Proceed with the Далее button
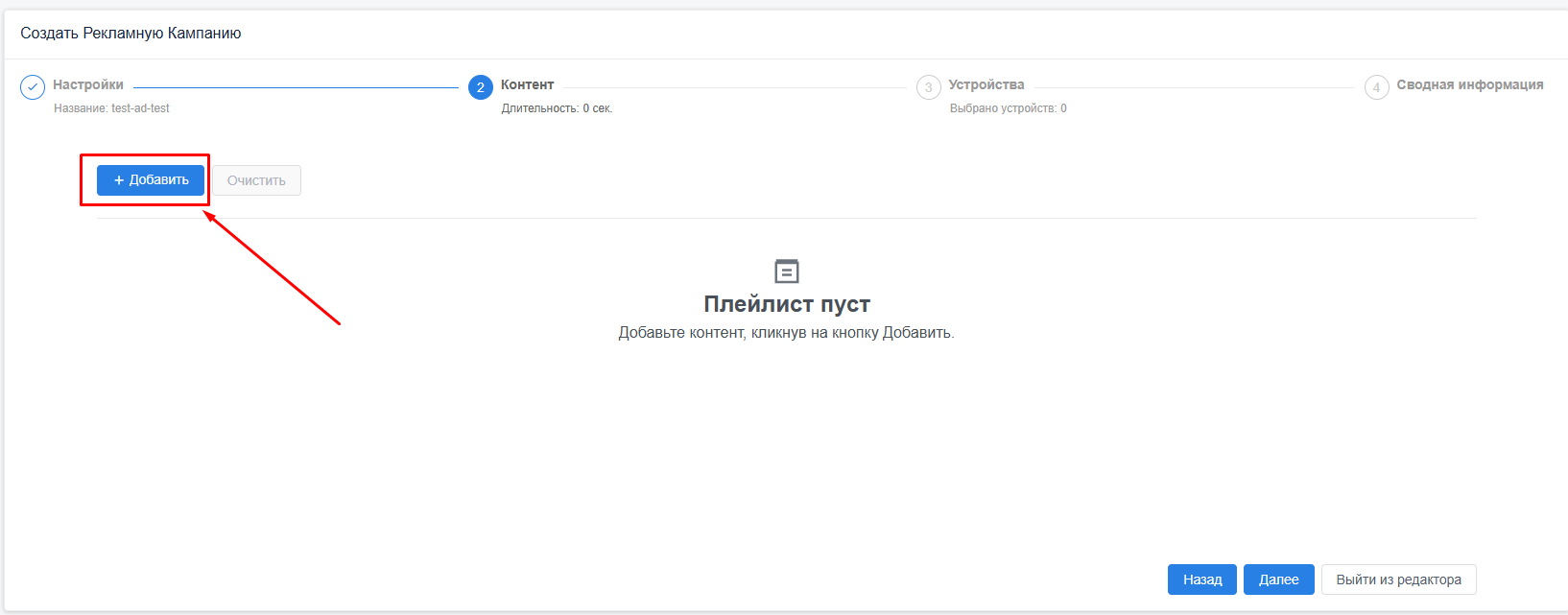The image size is (1568, 615). (x=1279, y=580)
